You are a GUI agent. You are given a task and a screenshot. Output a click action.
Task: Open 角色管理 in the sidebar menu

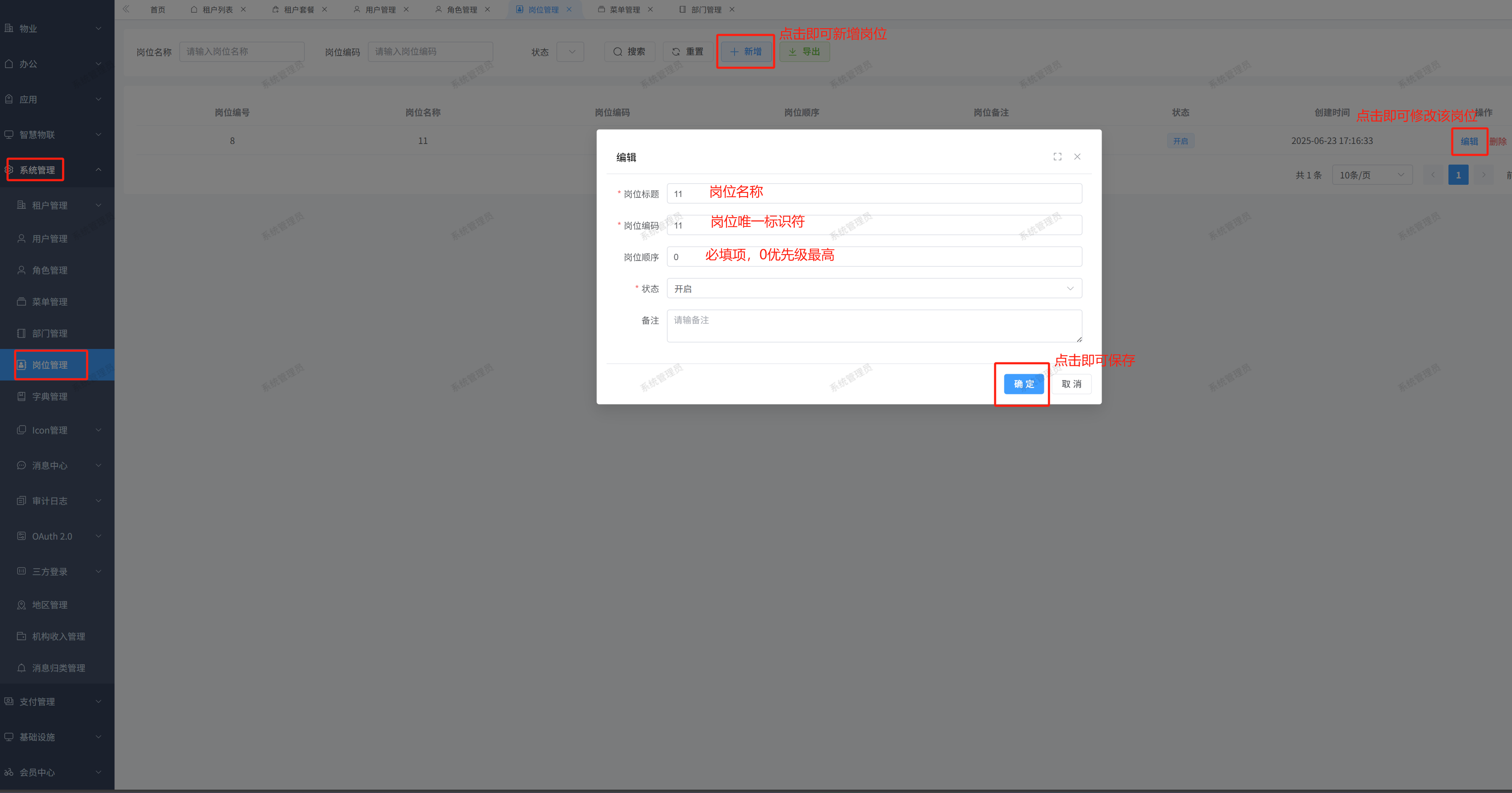pyautogui.click(x=50, y=270)
